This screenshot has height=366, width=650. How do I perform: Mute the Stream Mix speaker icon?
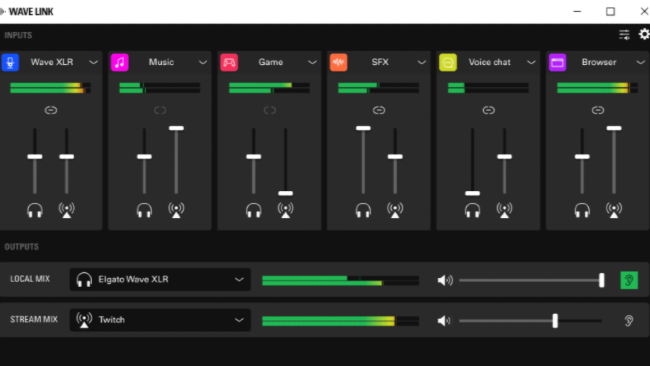[x=444, y=320]
